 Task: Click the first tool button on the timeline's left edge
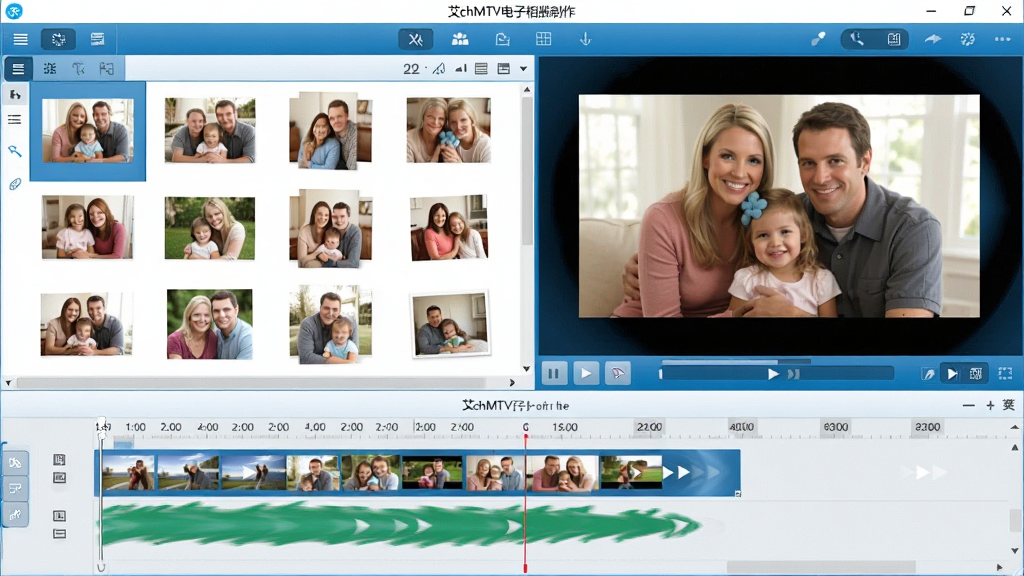pos(15,463)
